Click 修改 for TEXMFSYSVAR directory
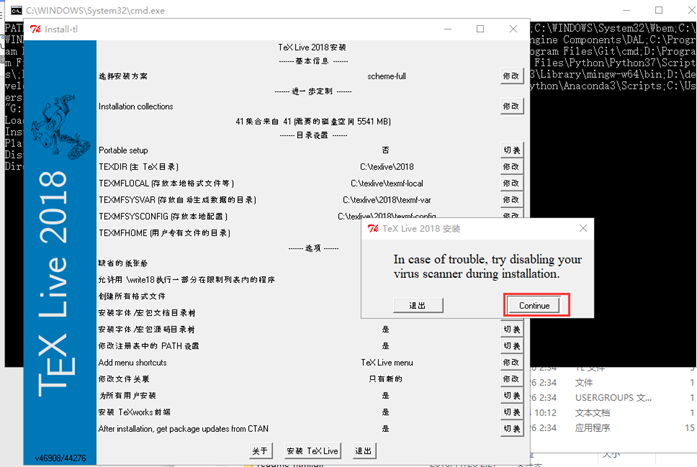697x467 pixels. [x=511, y=200]
